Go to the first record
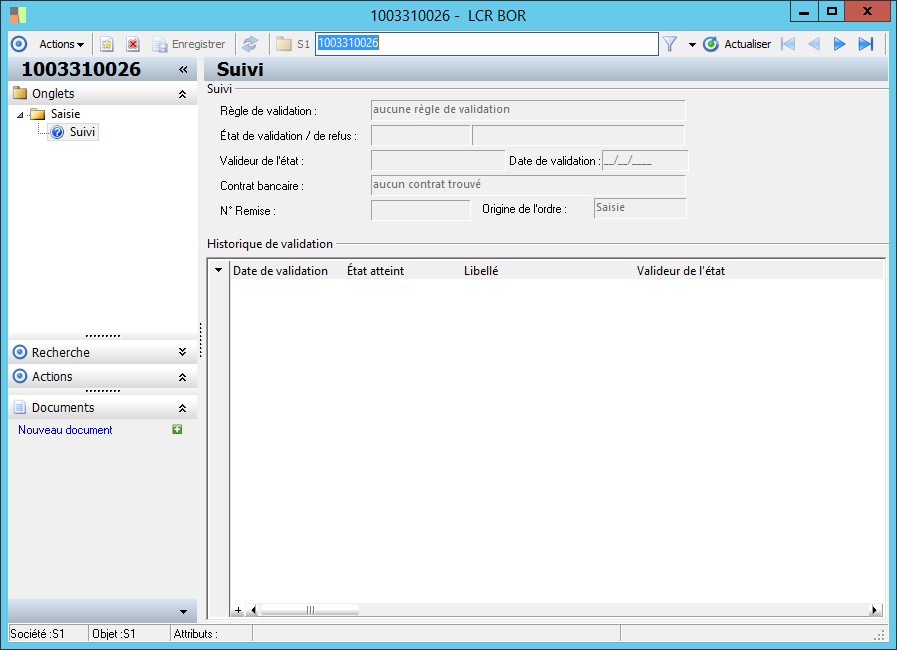The image size is (897, 650). tap(787, 44)
